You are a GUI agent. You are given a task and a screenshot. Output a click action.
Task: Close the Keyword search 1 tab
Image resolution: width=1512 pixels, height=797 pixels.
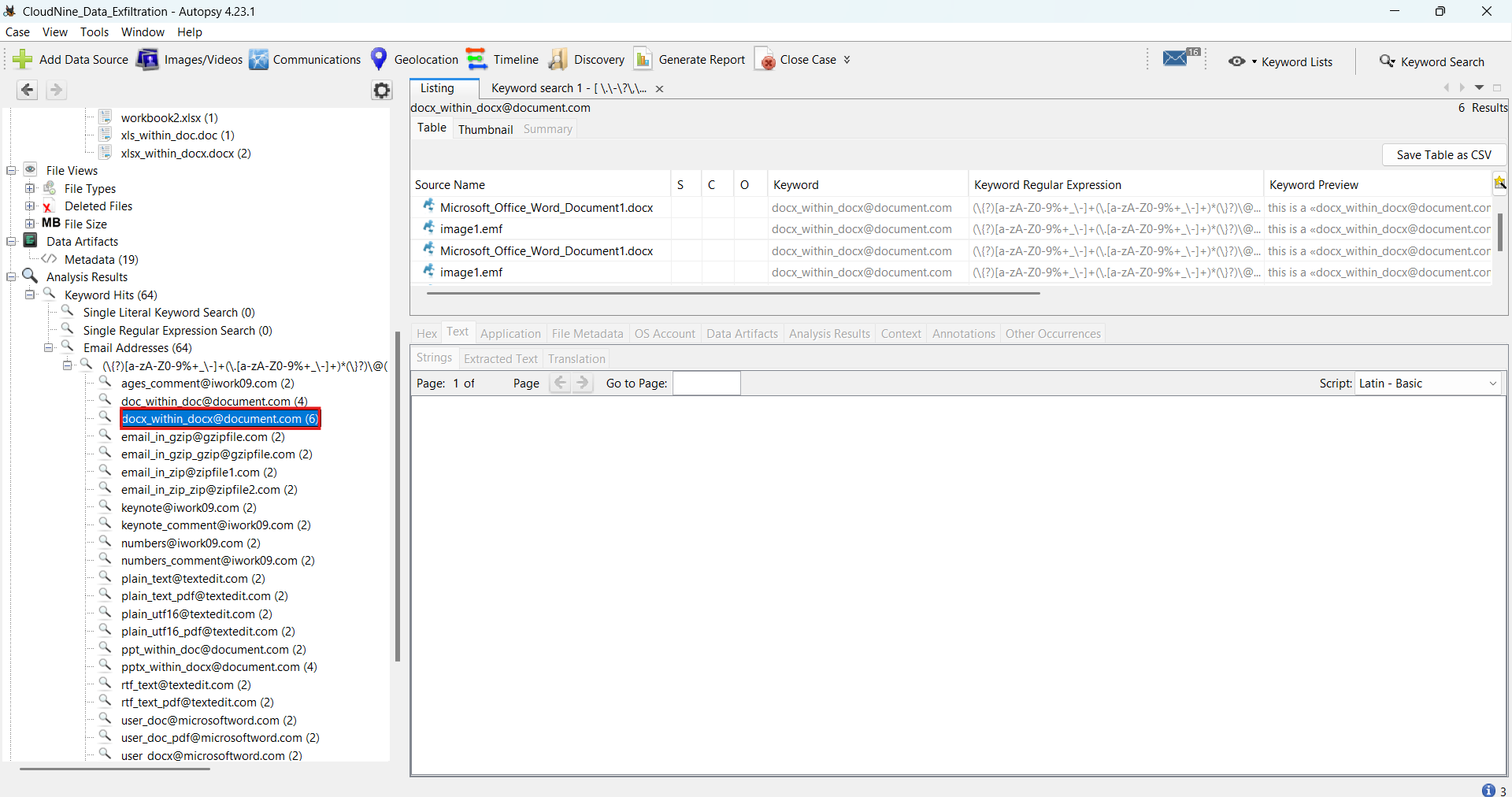pyautogui.click(x=660, y=89)
